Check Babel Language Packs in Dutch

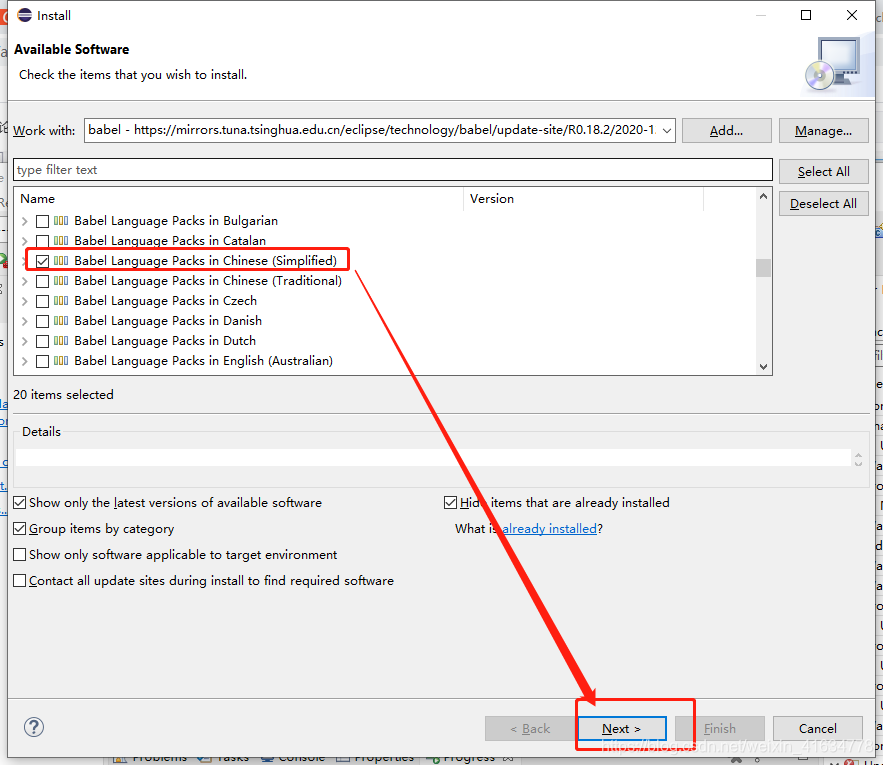pyautogui.click(x=42, y=341)
